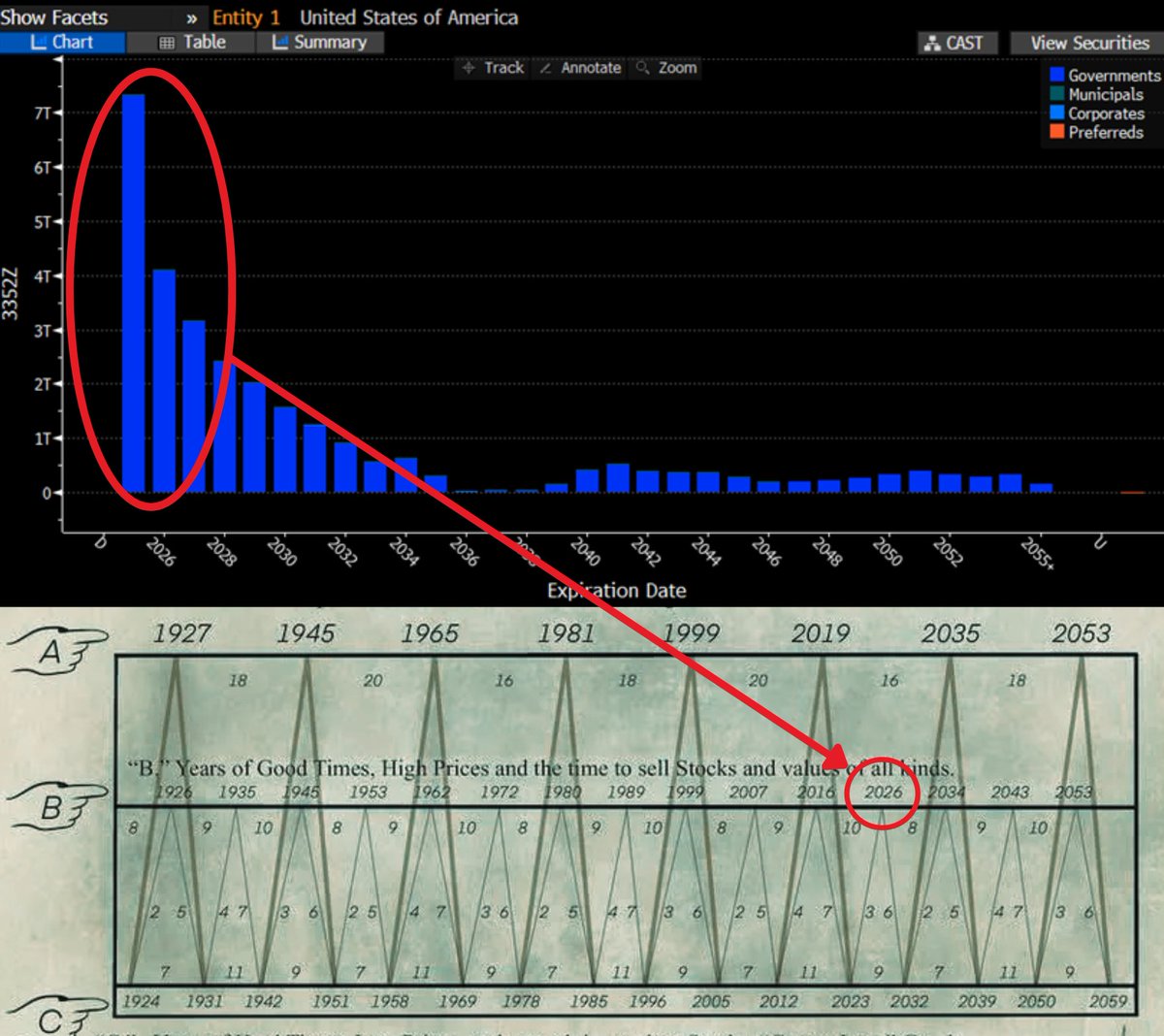Click the United States of America entity link
This screenshot has height=1036, width=1164.
[410, 17]
